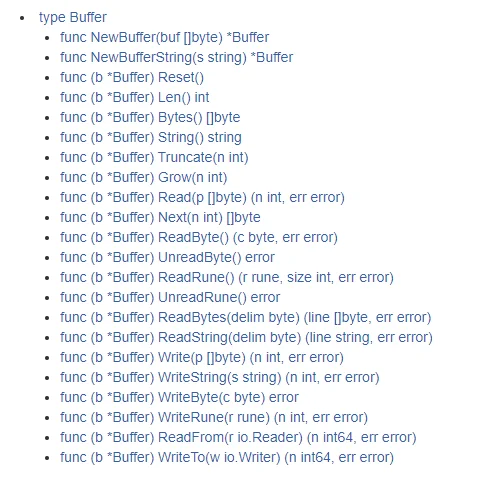Open the UnreadByte() error link
The image size is (494, 489).
[167, 257]
